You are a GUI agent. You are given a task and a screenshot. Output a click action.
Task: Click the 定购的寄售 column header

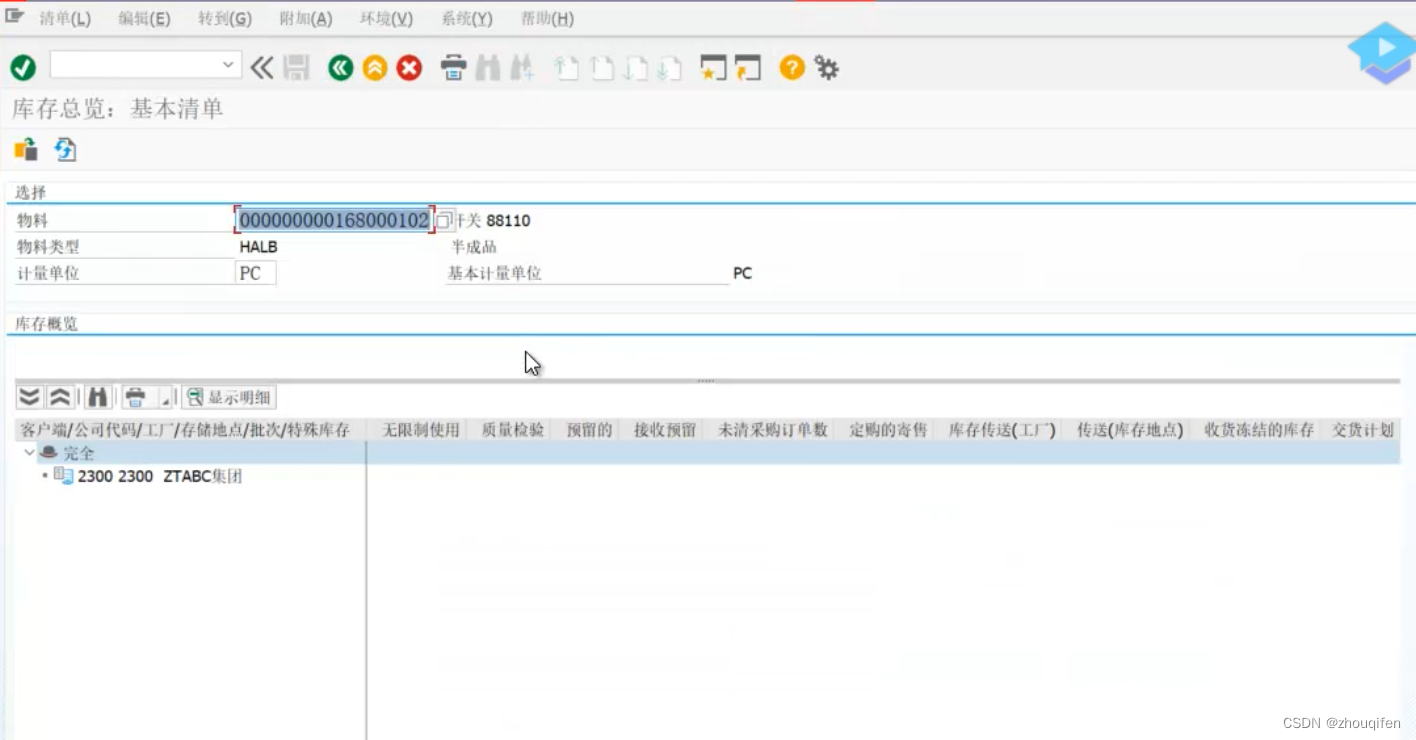click(x=888, y=430)
